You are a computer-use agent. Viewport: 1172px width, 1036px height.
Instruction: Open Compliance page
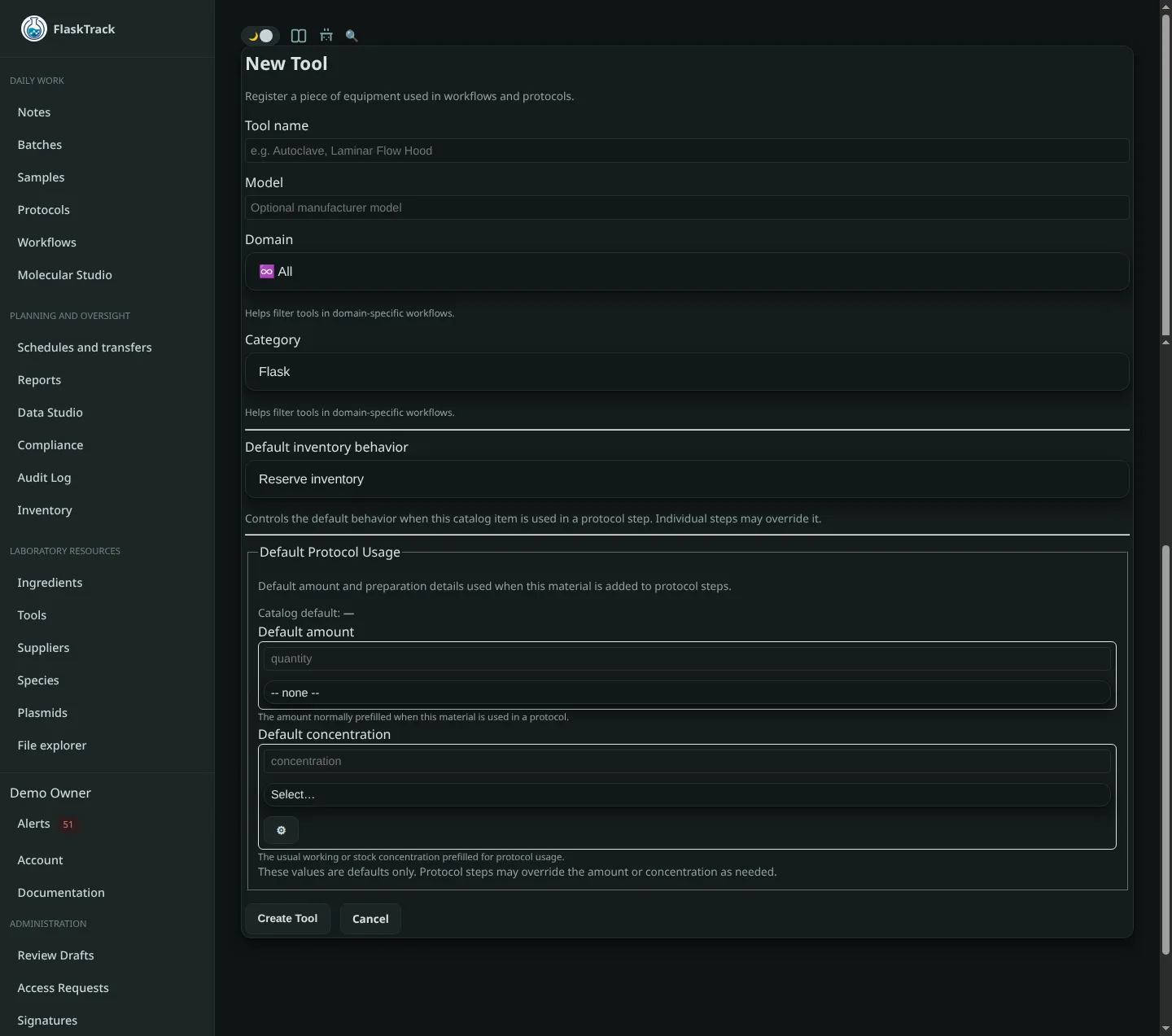coord(50,445)
